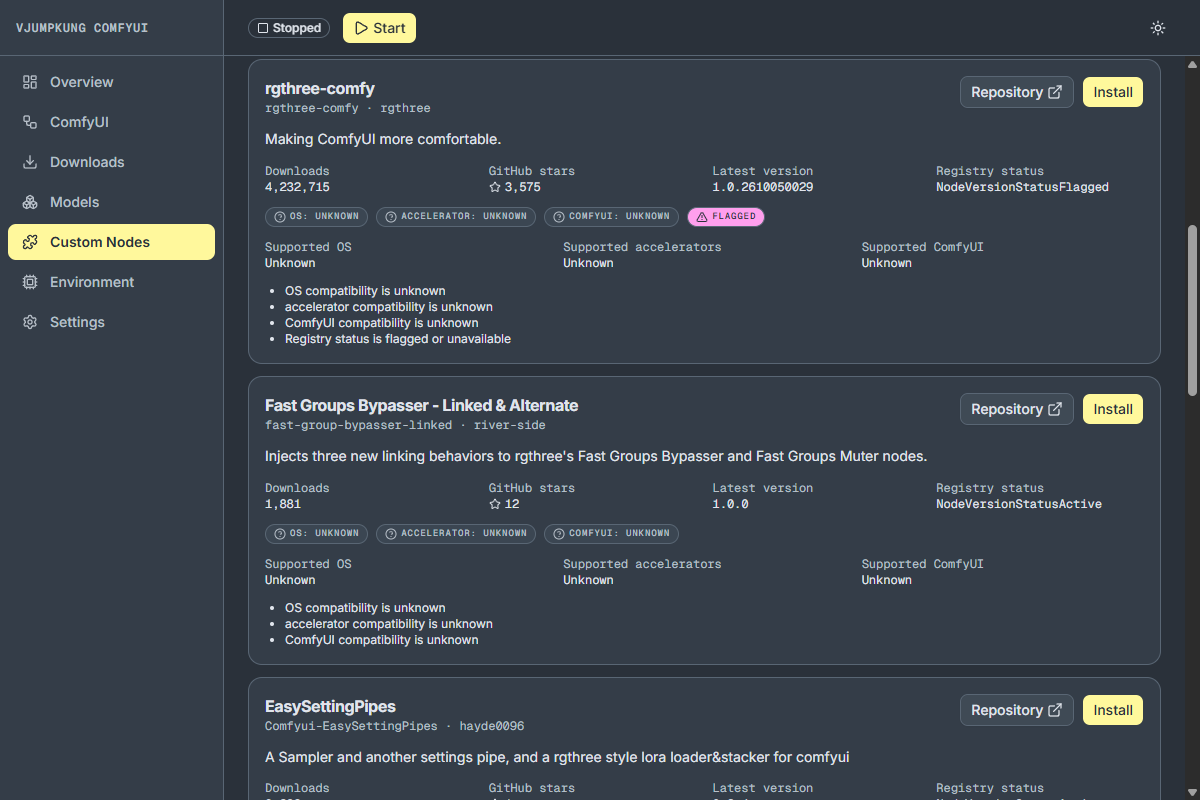This screenshot has height=800, width=1200.
Task: Click the EasySettingPipes card title
Action: point(330,707)
